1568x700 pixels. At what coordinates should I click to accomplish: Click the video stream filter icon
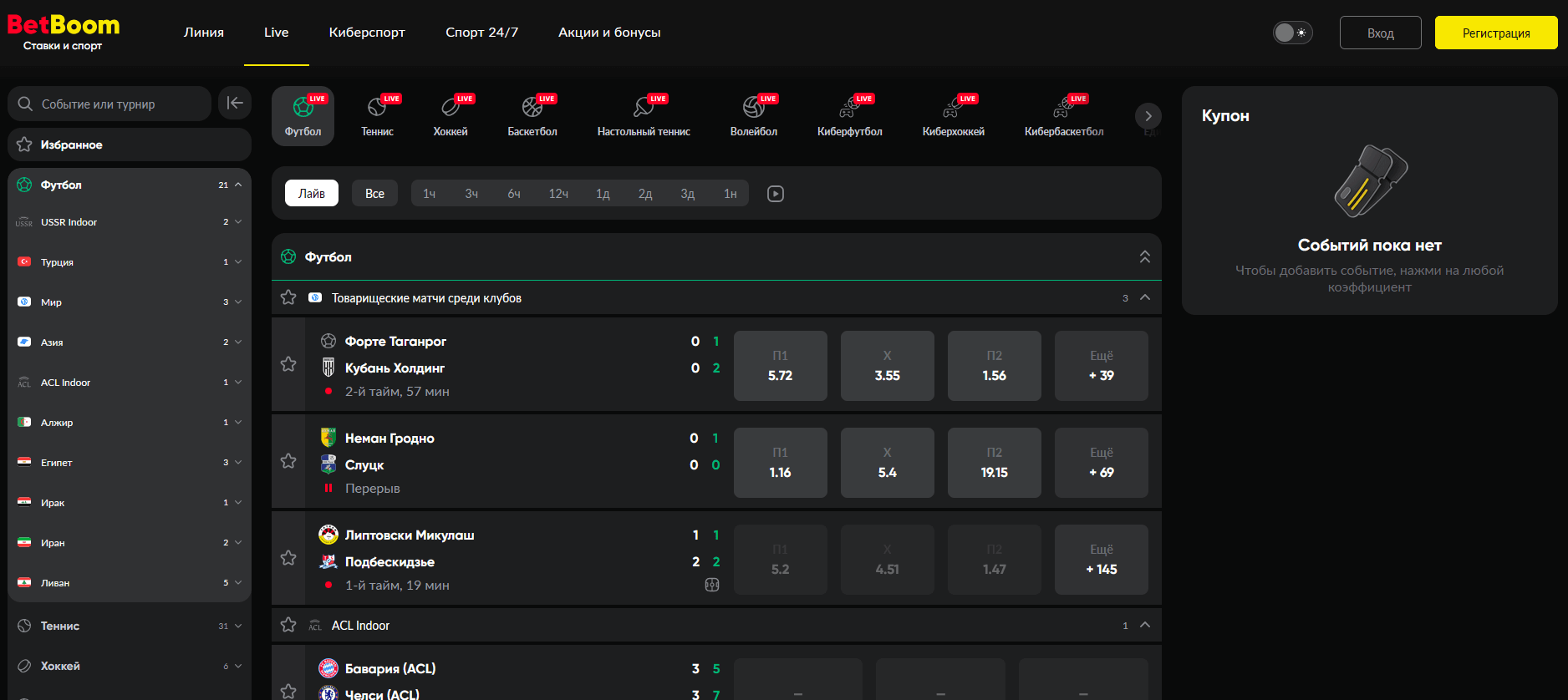(x=776, y=194)
